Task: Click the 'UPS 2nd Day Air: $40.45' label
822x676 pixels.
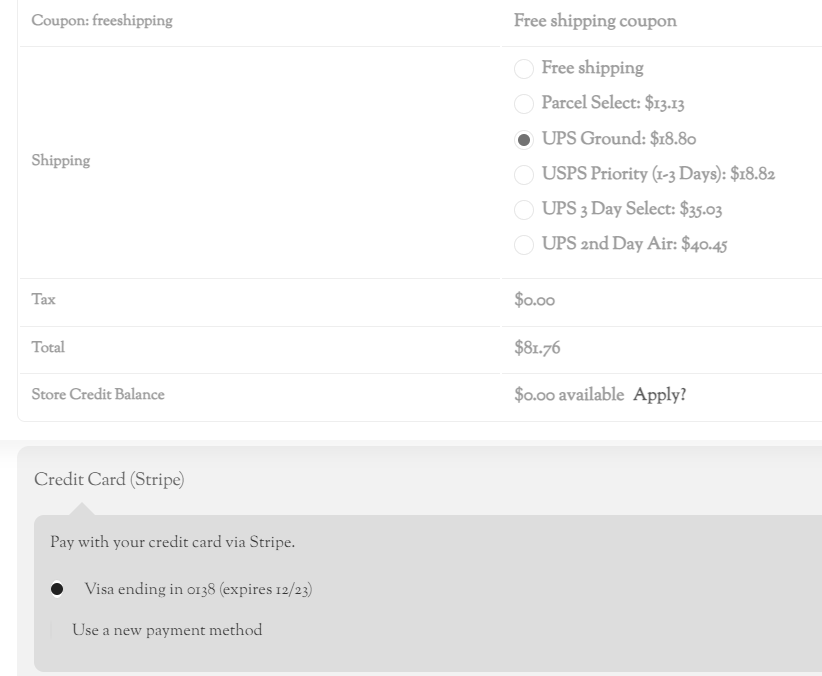Action: (x=634, y=244)
